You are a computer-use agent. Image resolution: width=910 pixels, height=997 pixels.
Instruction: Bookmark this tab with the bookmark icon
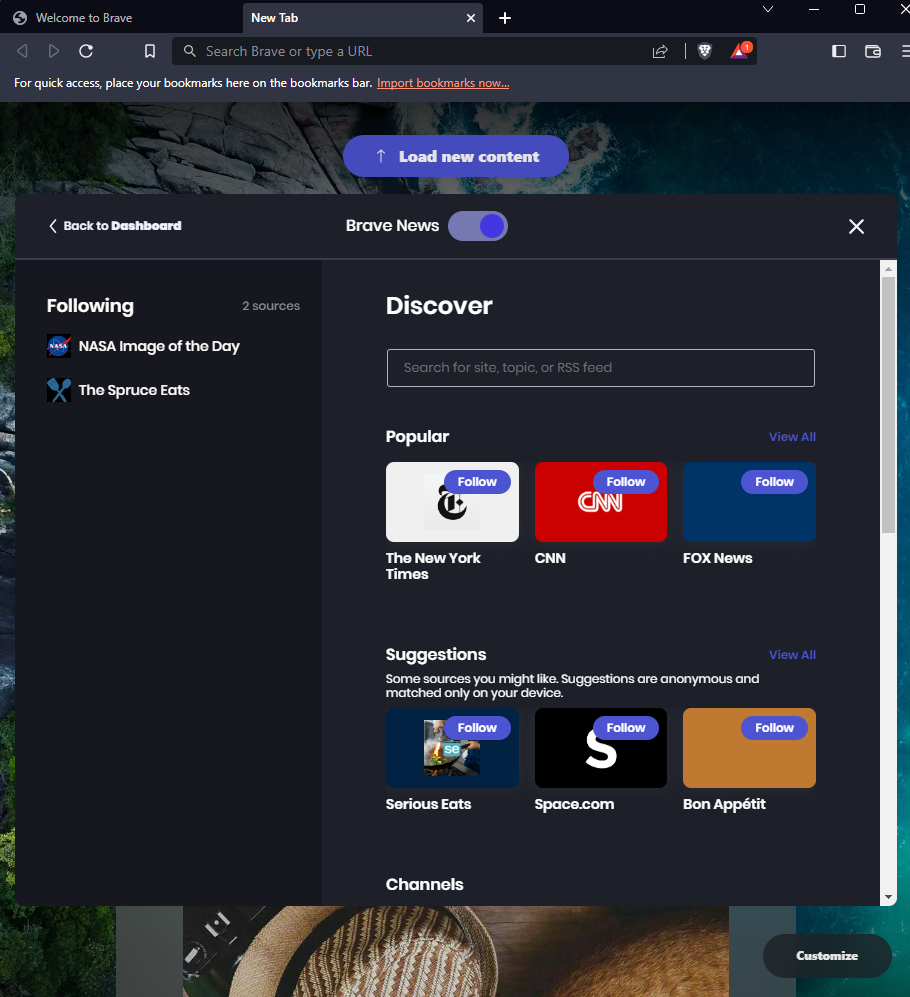click(x=149, y=51)
